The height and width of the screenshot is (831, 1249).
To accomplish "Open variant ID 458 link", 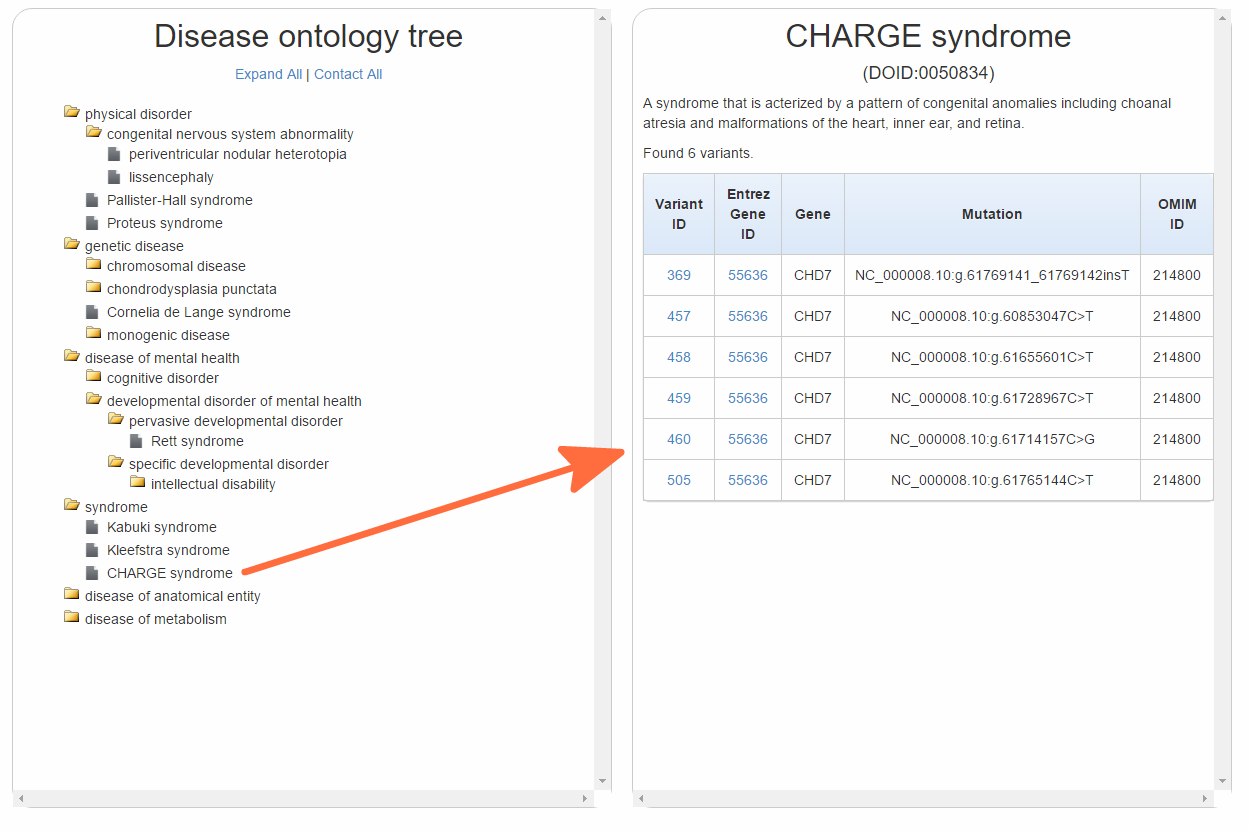I will (x=679, y=357).
